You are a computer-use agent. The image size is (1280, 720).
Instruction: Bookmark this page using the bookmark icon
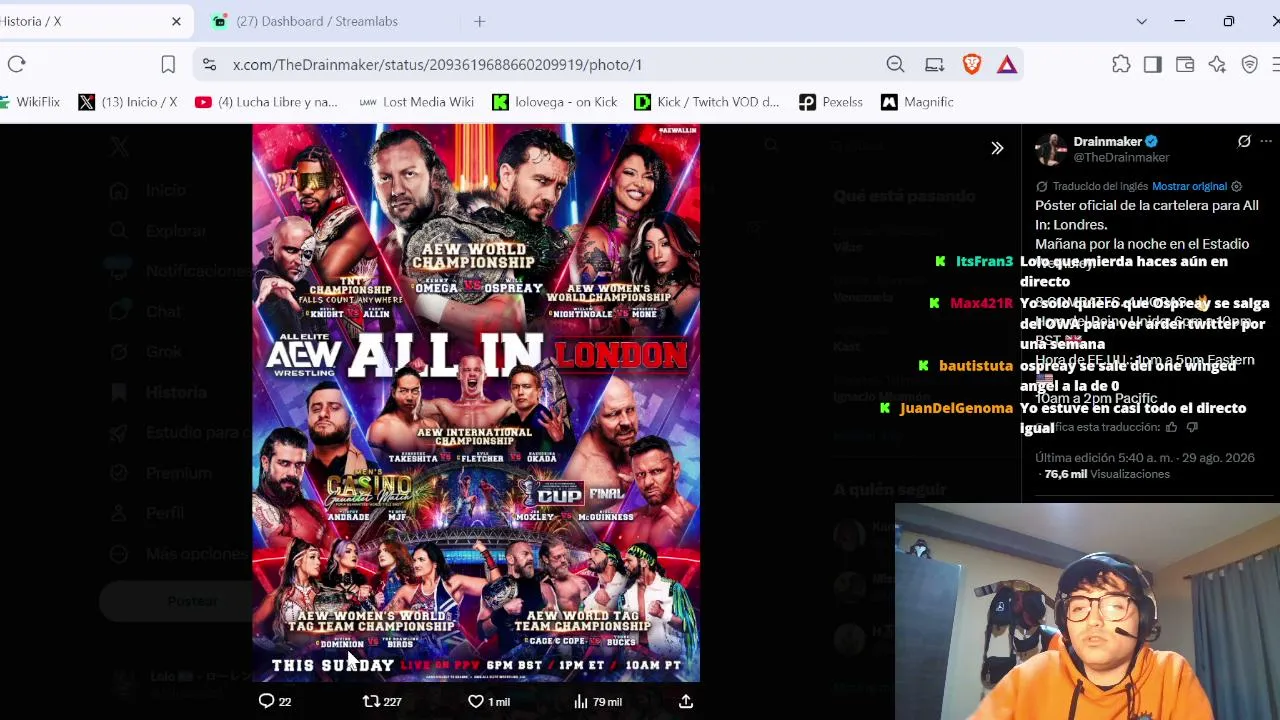[168, 64]
